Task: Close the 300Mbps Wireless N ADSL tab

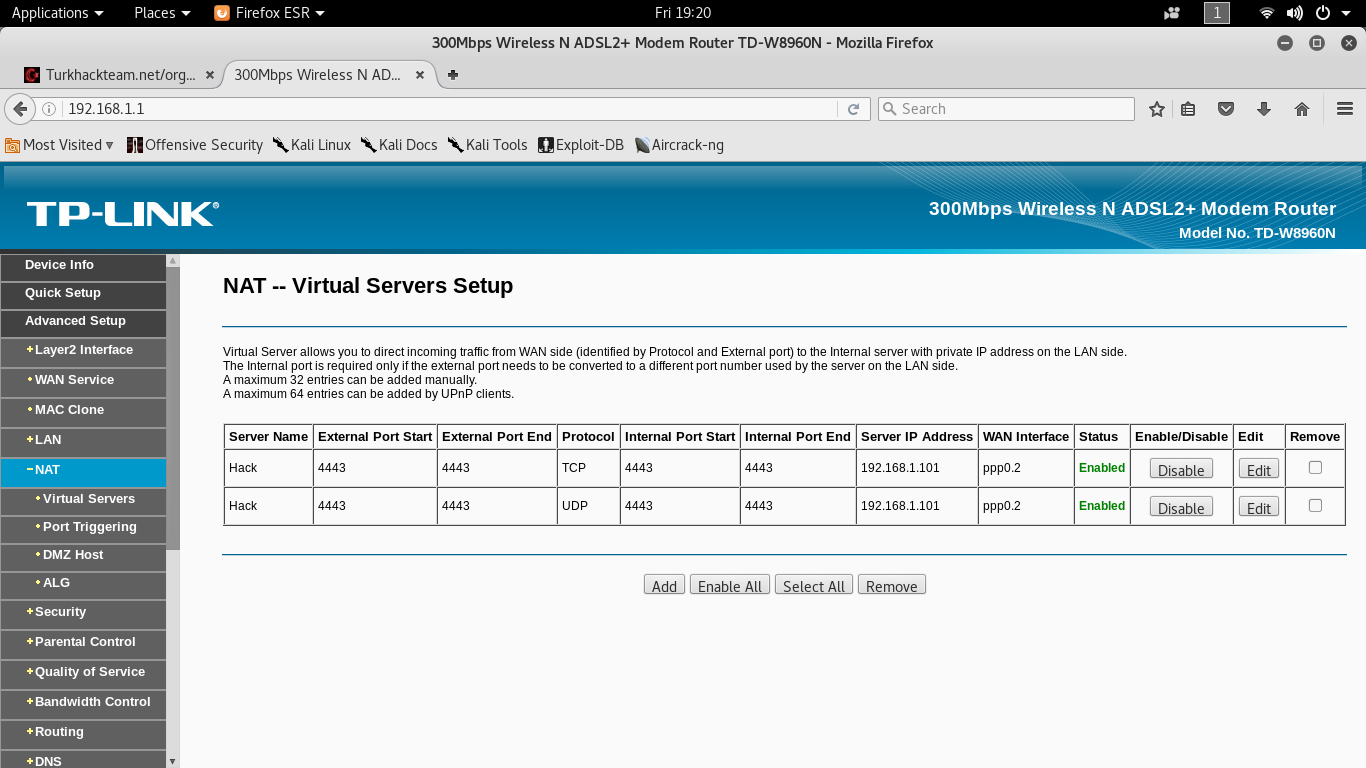Action: click(420, 75)
